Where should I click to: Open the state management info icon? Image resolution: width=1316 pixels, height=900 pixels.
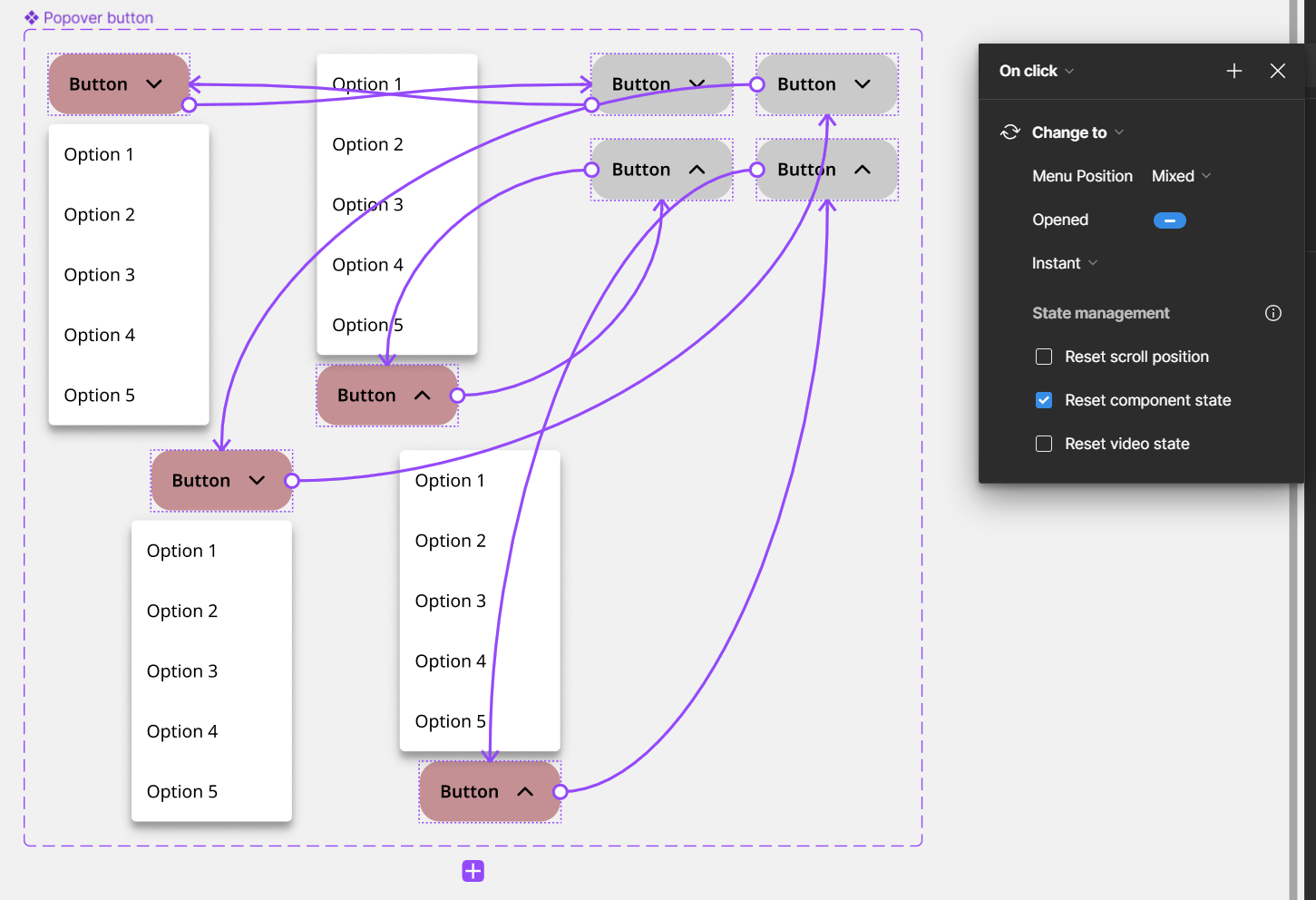point(1273,313)
